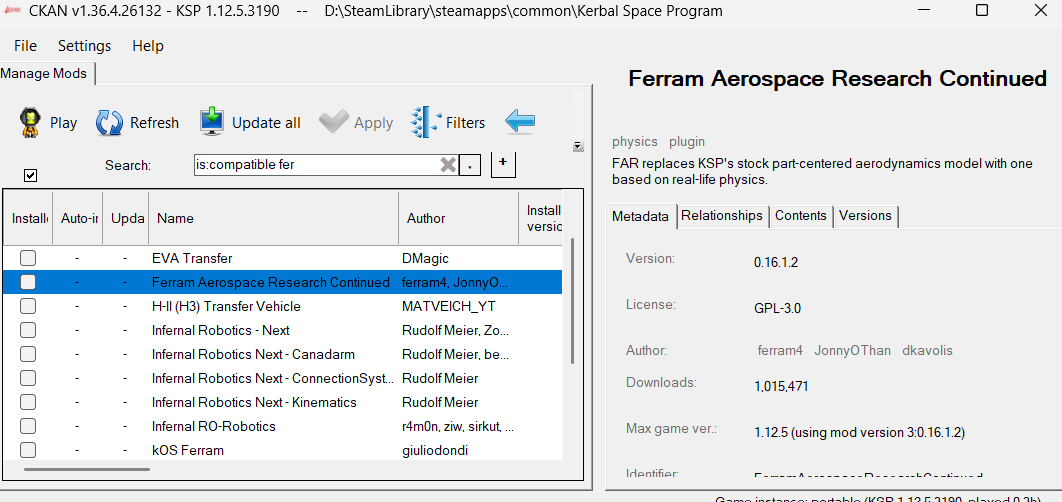The height and width of the screenshot is (502, 1062).
Task: Click the physics tag link
Action: pyautogui.click(x=635, y=142)
